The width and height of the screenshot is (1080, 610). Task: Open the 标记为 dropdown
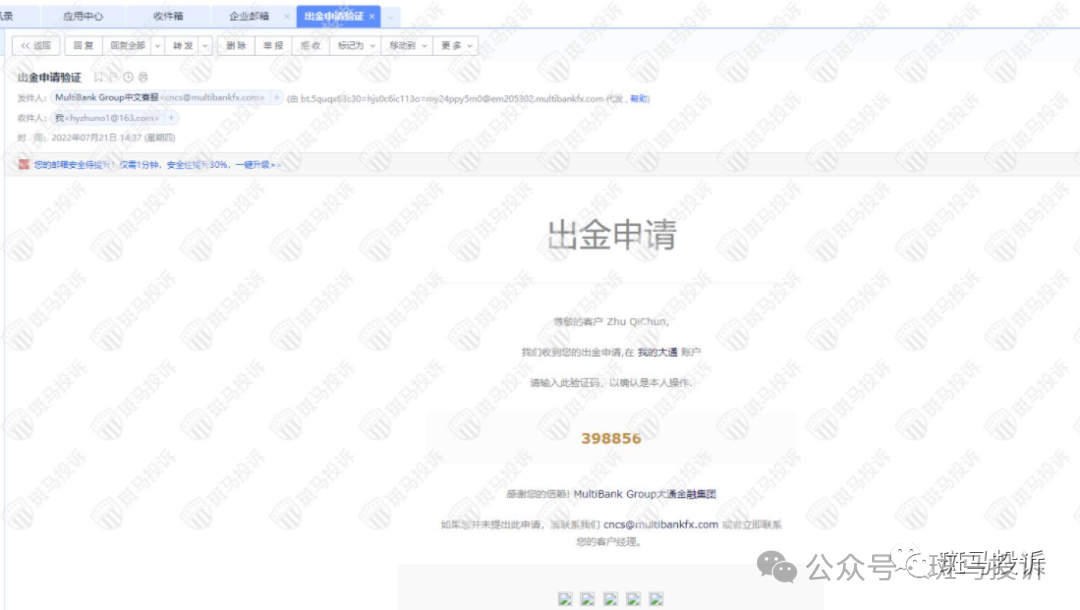(x=356, y=45)
